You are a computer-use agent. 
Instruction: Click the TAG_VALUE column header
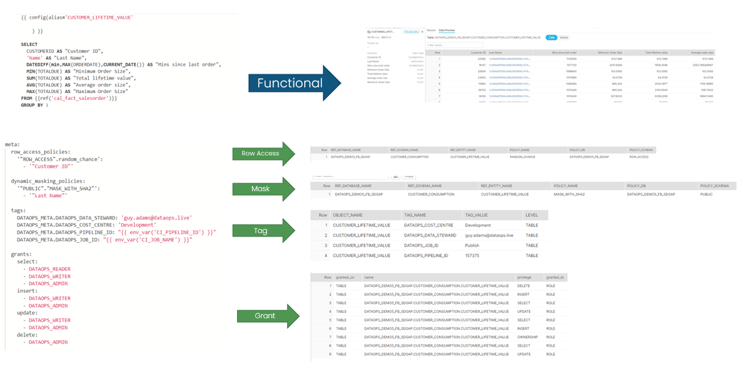pos(477,215)
